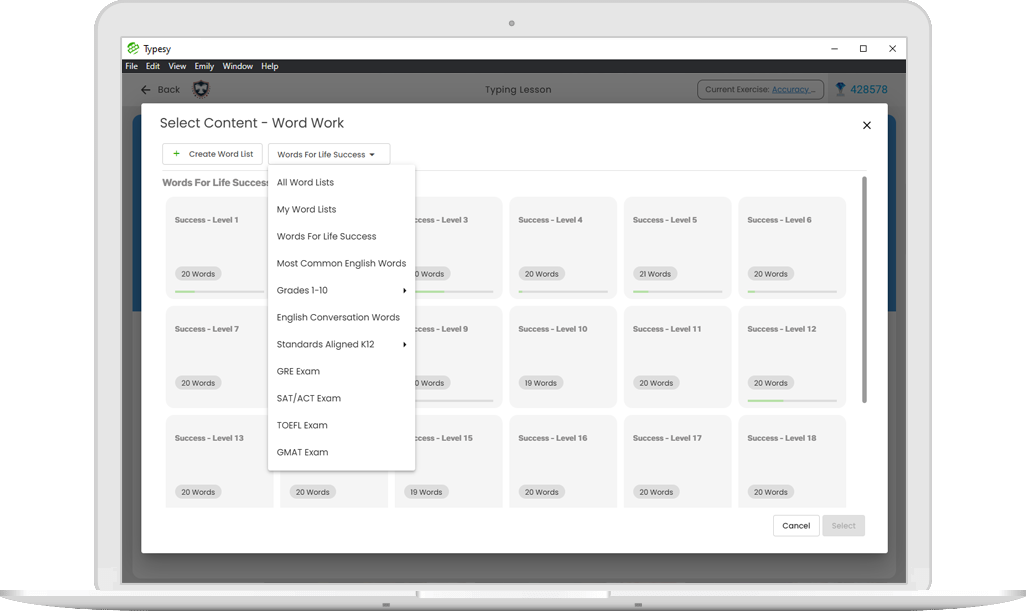Select the Success - Level 5 card
The height and width of the screenshot is (611, 1026).
coord(677,247)
